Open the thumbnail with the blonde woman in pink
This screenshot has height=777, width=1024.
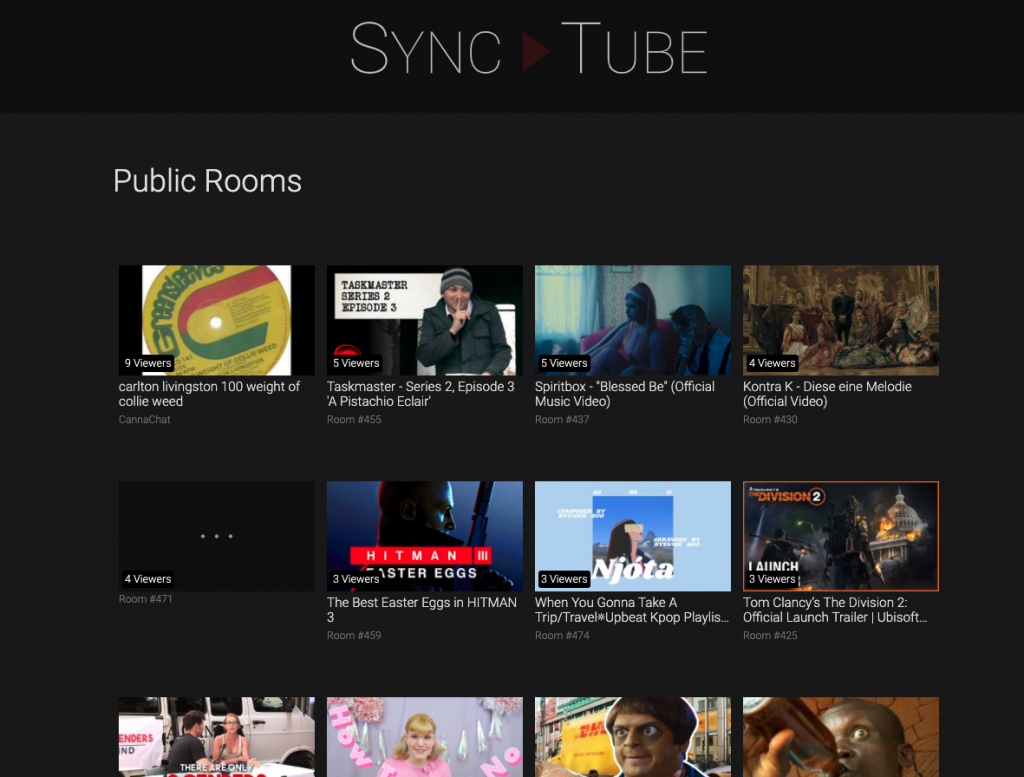pyautogui.click(x=424, y=737)
